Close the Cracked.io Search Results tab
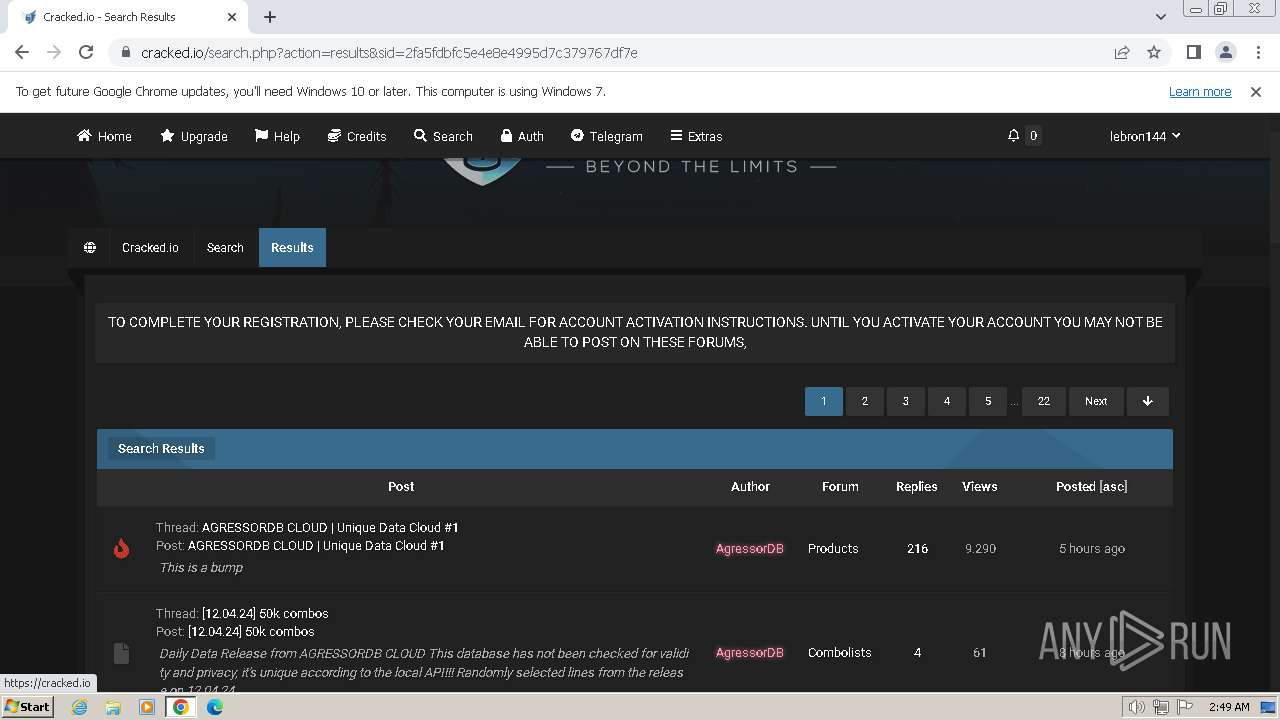The height and width of the screenshot is (720, 1280). 232,17
